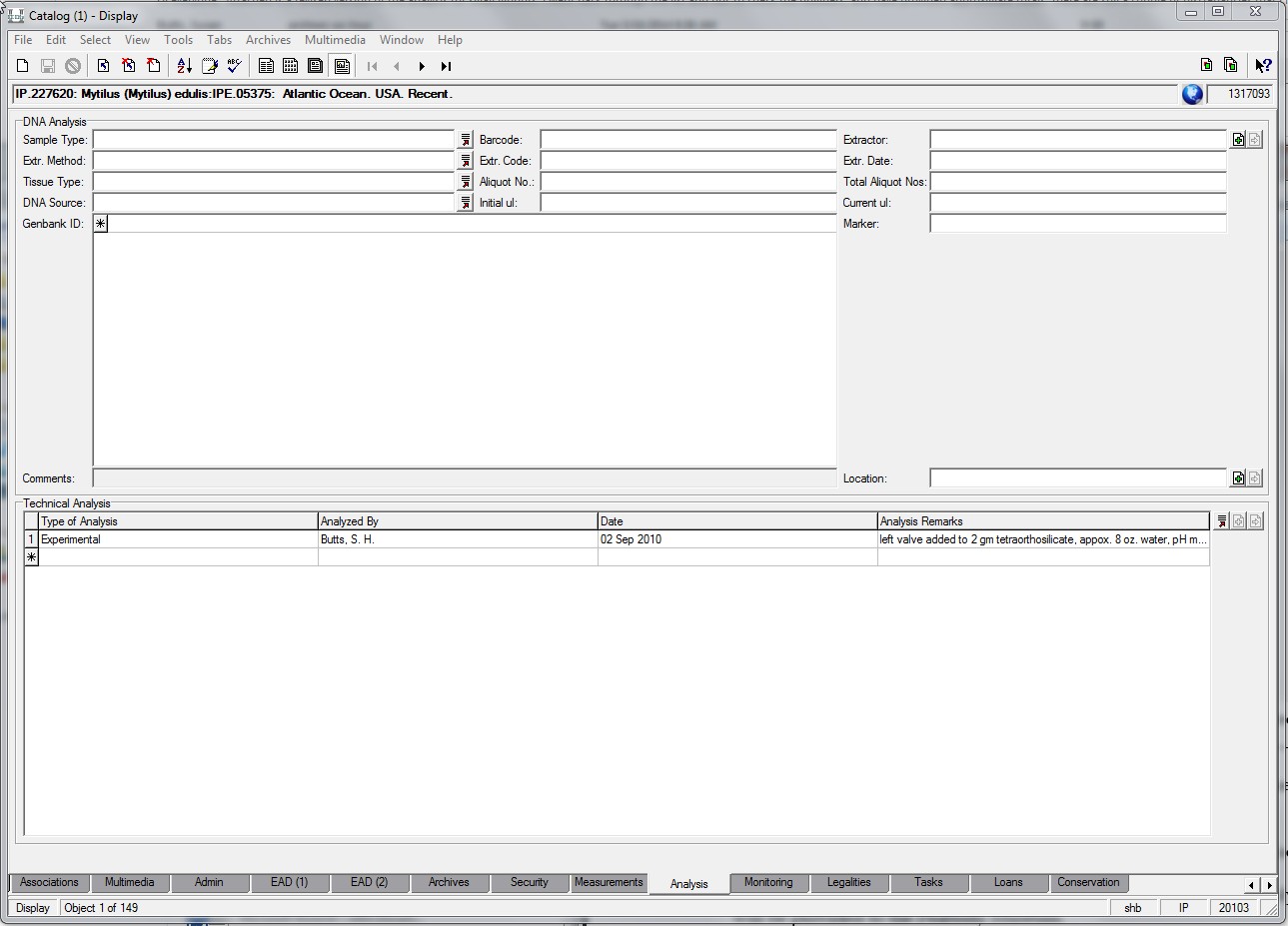
Task: Switch to the Admin tab
Action: click(x=209, y=882)
